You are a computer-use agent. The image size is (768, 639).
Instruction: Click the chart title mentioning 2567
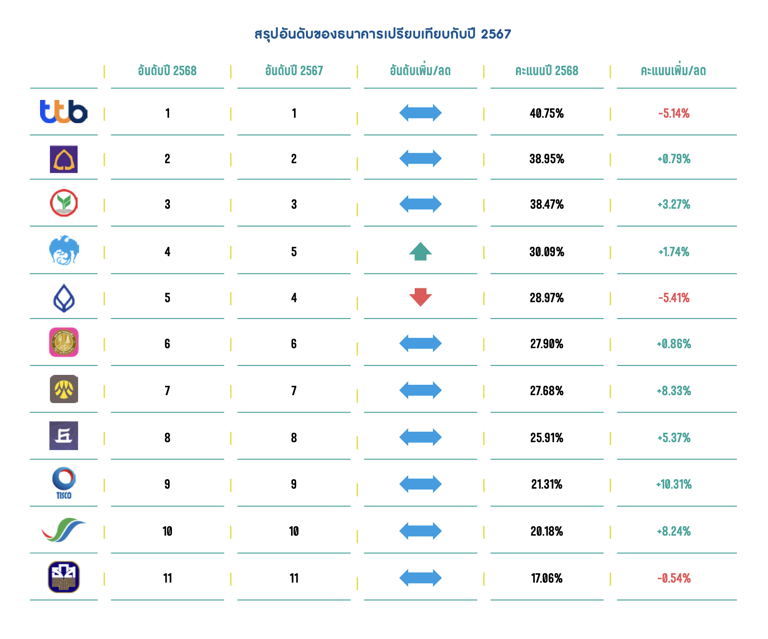[x=383, y=34]
